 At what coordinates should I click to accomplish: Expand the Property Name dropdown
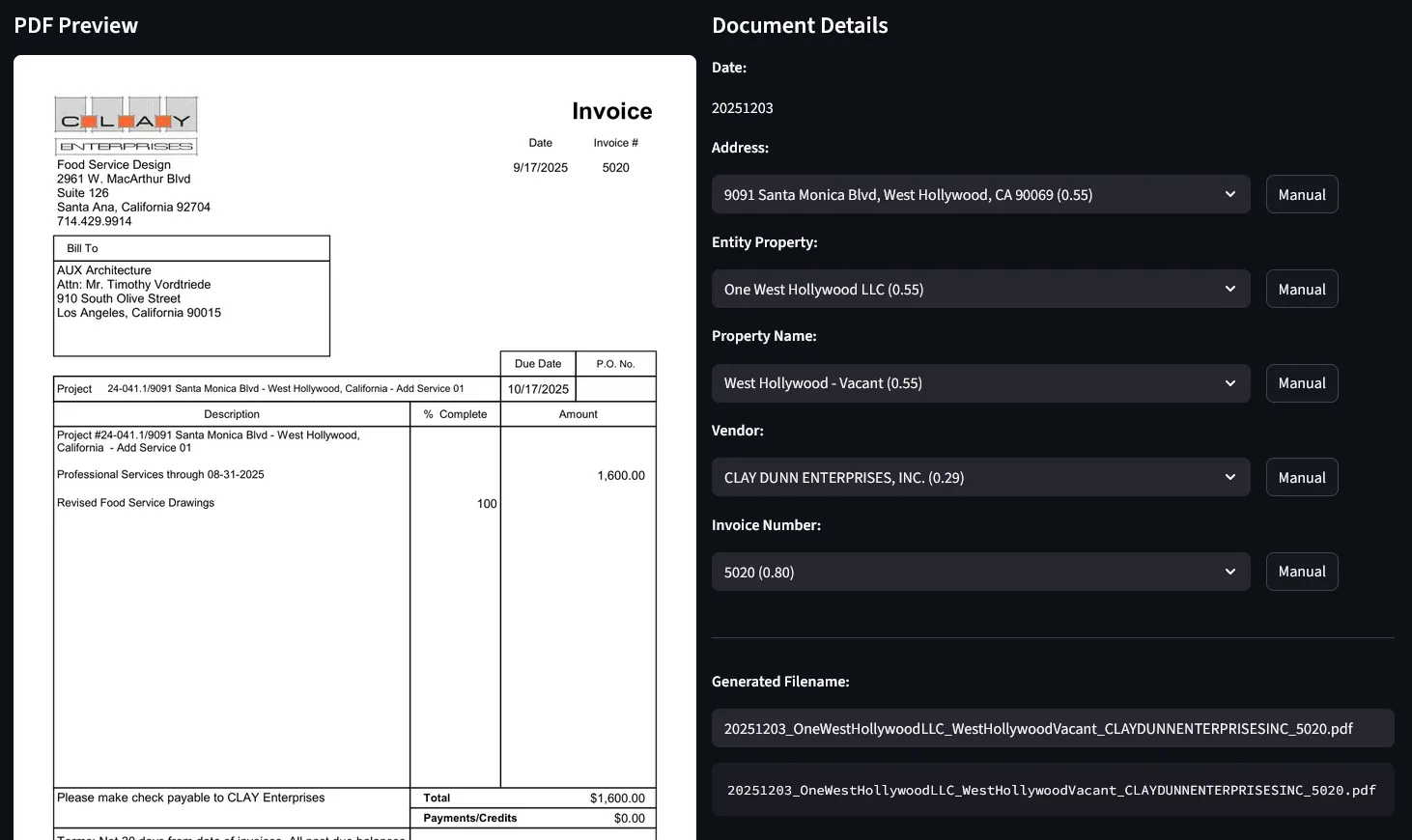[x=979, y=383]
